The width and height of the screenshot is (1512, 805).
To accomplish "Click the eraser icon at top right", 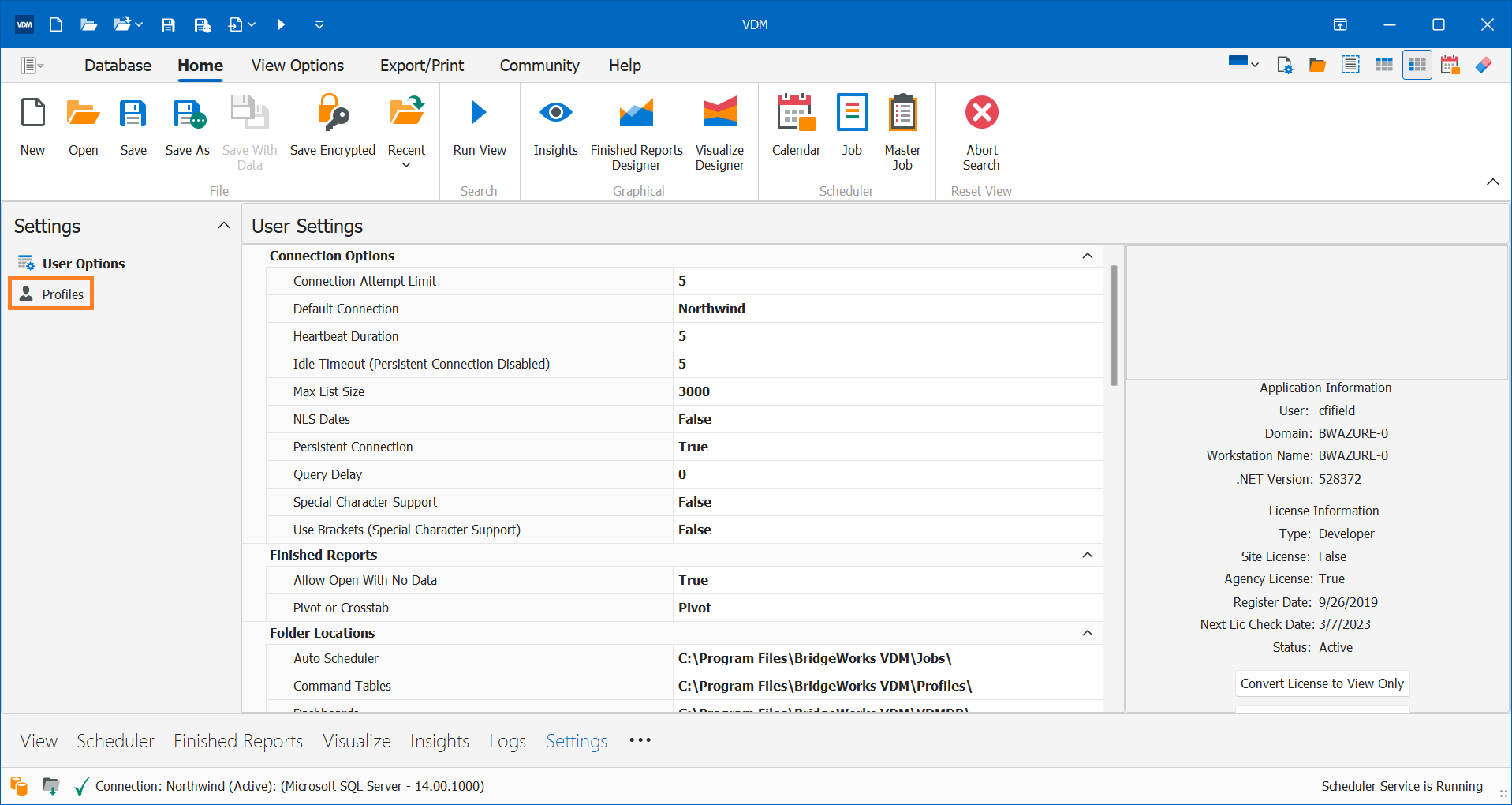I will click(1483, 65).
